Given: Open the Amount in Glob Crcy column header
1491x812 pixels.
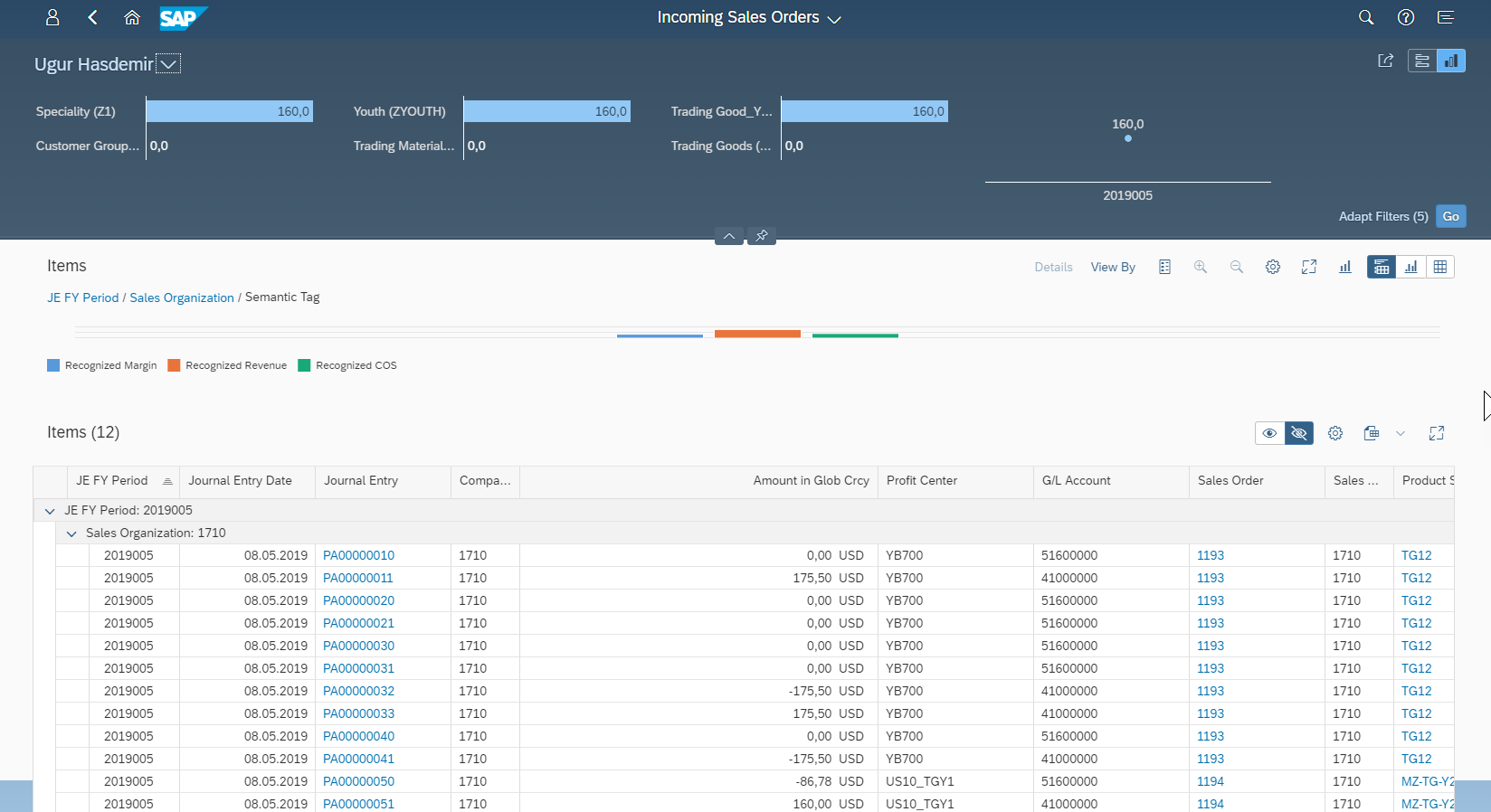Looking at the screenshot, I should point(698,481).
